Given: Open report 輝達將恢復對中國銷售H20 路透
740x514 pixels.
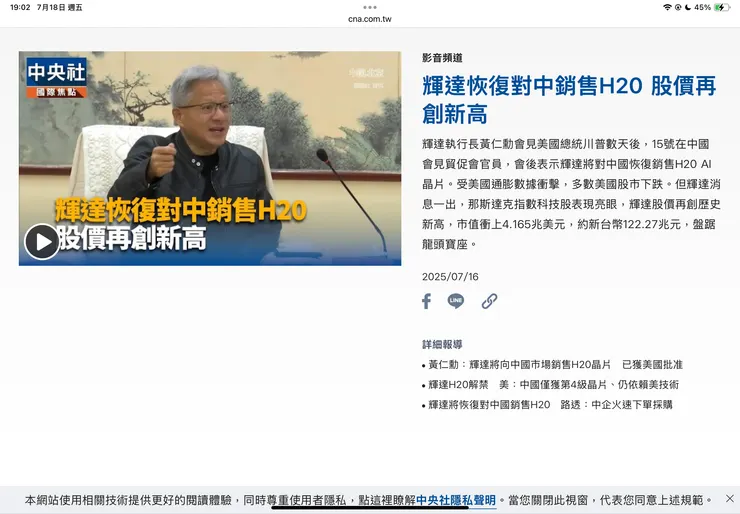Looking at the screenshot, I should pos(550,404).
